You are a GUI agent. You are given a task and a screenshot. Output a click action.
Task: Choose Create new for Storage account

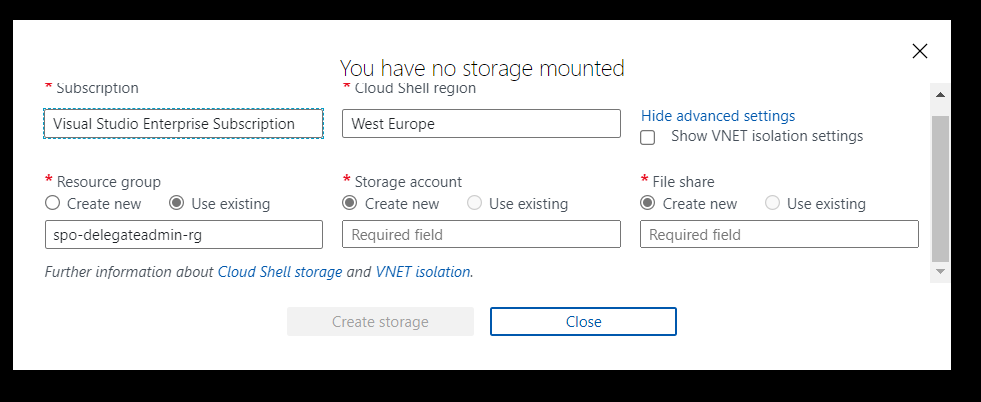(350, 204)
